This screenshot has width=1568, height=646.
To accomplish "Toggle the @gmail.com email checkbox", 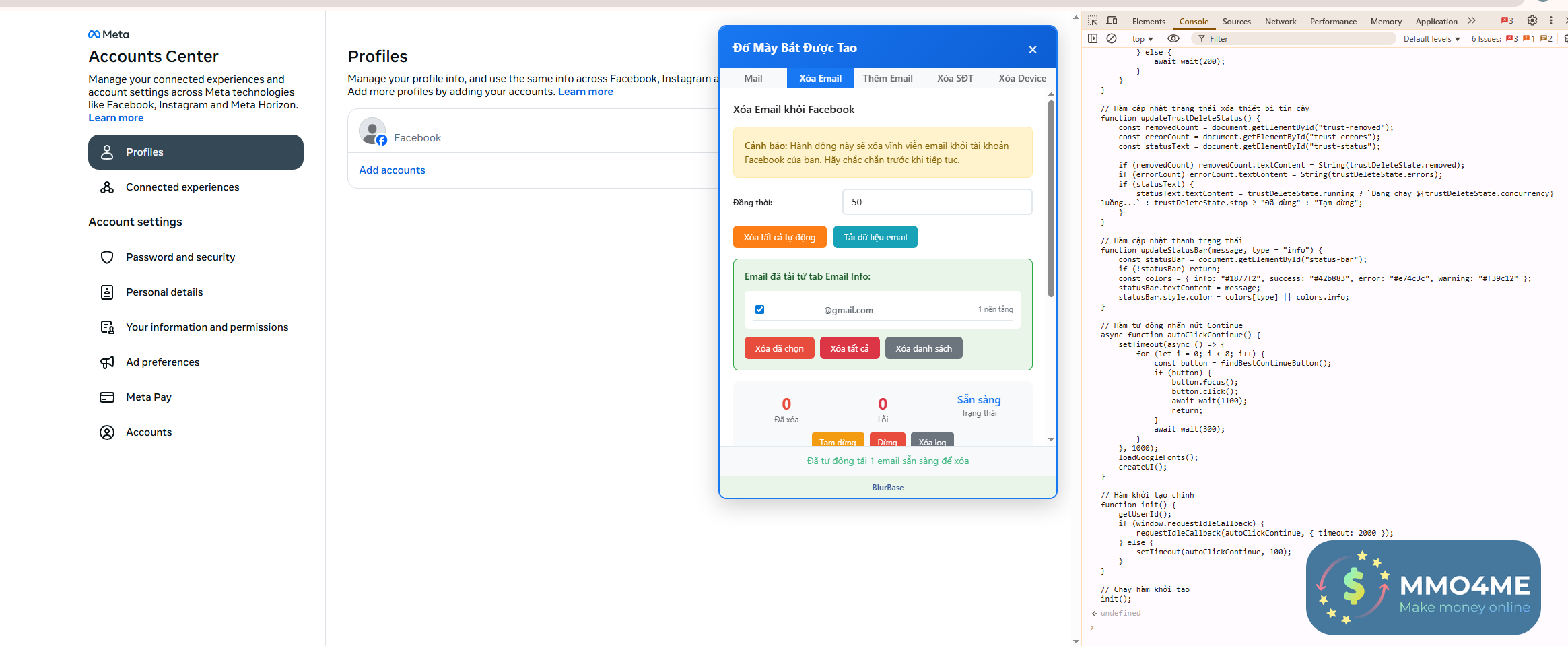I will pyautogui.click(x=759, y=310).
